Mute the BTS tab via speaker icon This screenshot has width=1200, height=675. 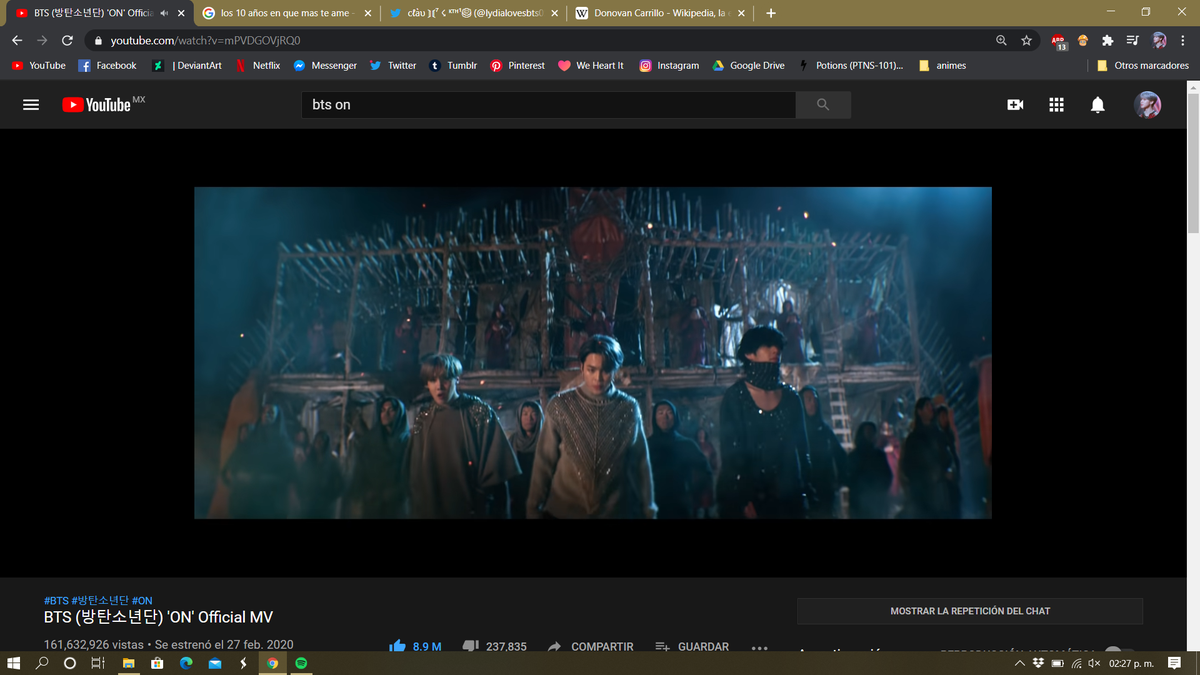[164, 13]
